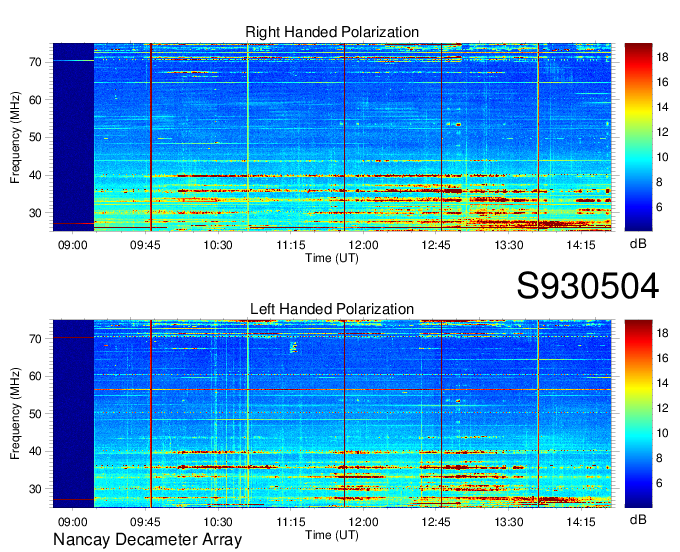
Task: Click the 70 MHz tick on Left Handed plot
Action: point(35,339)
